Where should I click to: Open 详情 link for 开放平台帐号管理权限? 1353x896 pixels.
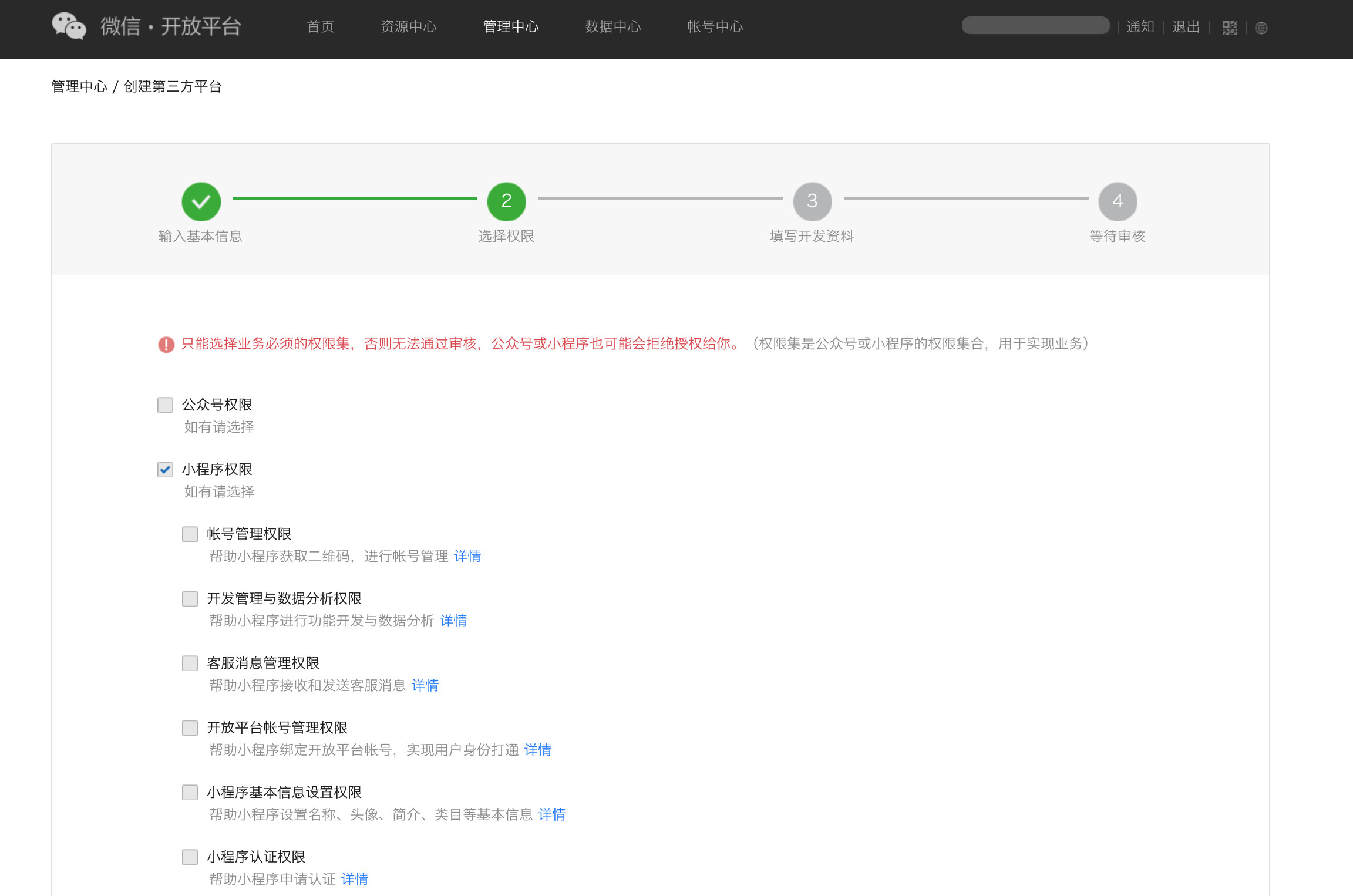(x=537, y=750)
